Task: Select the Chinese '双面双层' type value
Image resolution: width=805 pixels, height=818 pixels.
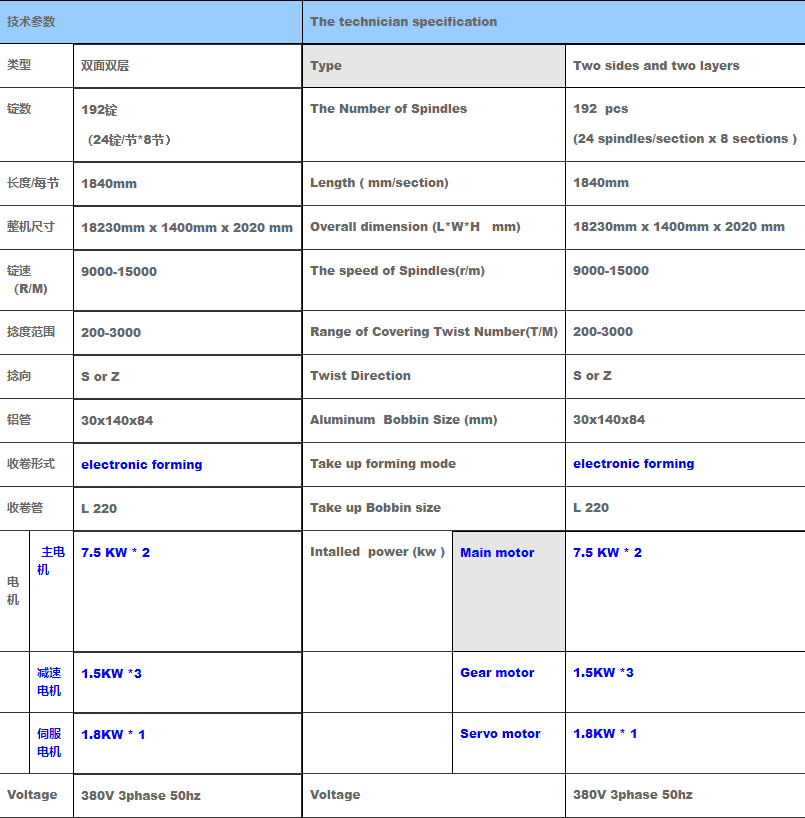Action: coord(105,66)
